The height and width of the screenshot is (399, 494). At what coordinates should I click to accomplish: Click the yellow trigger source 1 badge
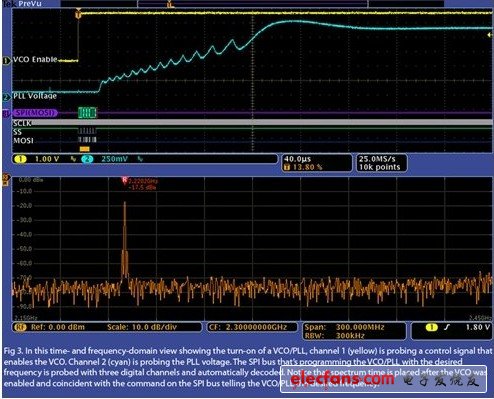(x=431, y=327)
